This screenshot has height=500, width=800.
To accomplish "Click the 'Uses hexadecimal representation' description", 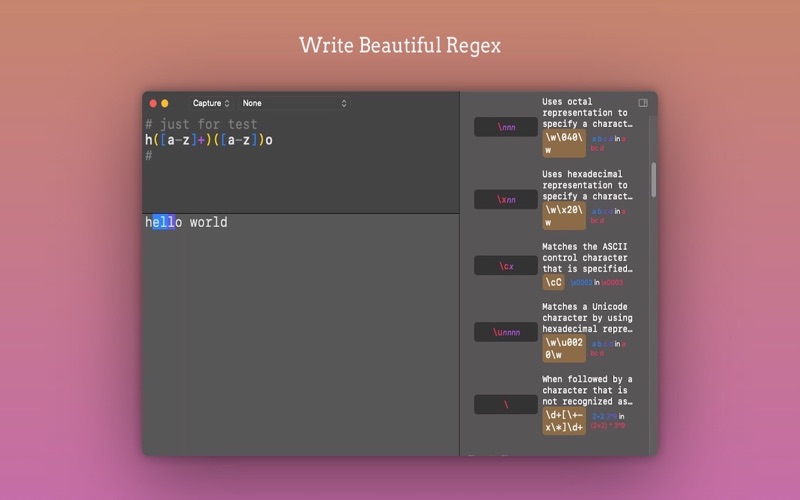I will (x=587, y=185).
